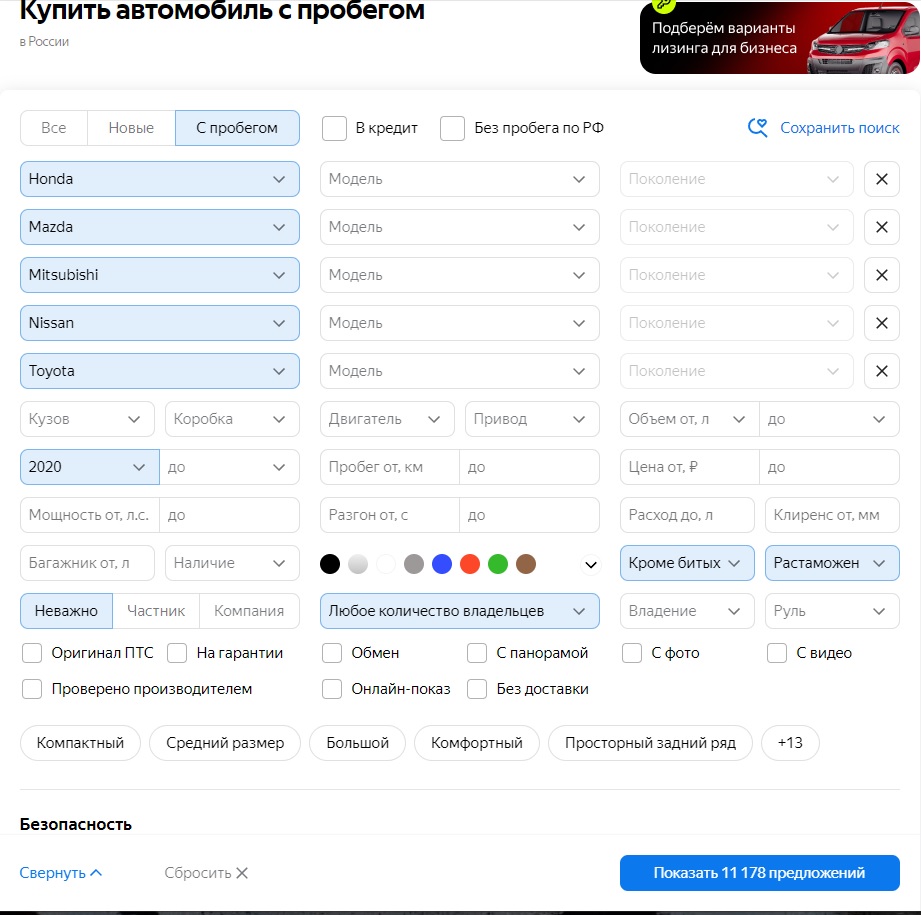Image resolution: width=921 pixels, height=915 pixels.
Task: Open the leasing for business banner
Action: point(779,37)
